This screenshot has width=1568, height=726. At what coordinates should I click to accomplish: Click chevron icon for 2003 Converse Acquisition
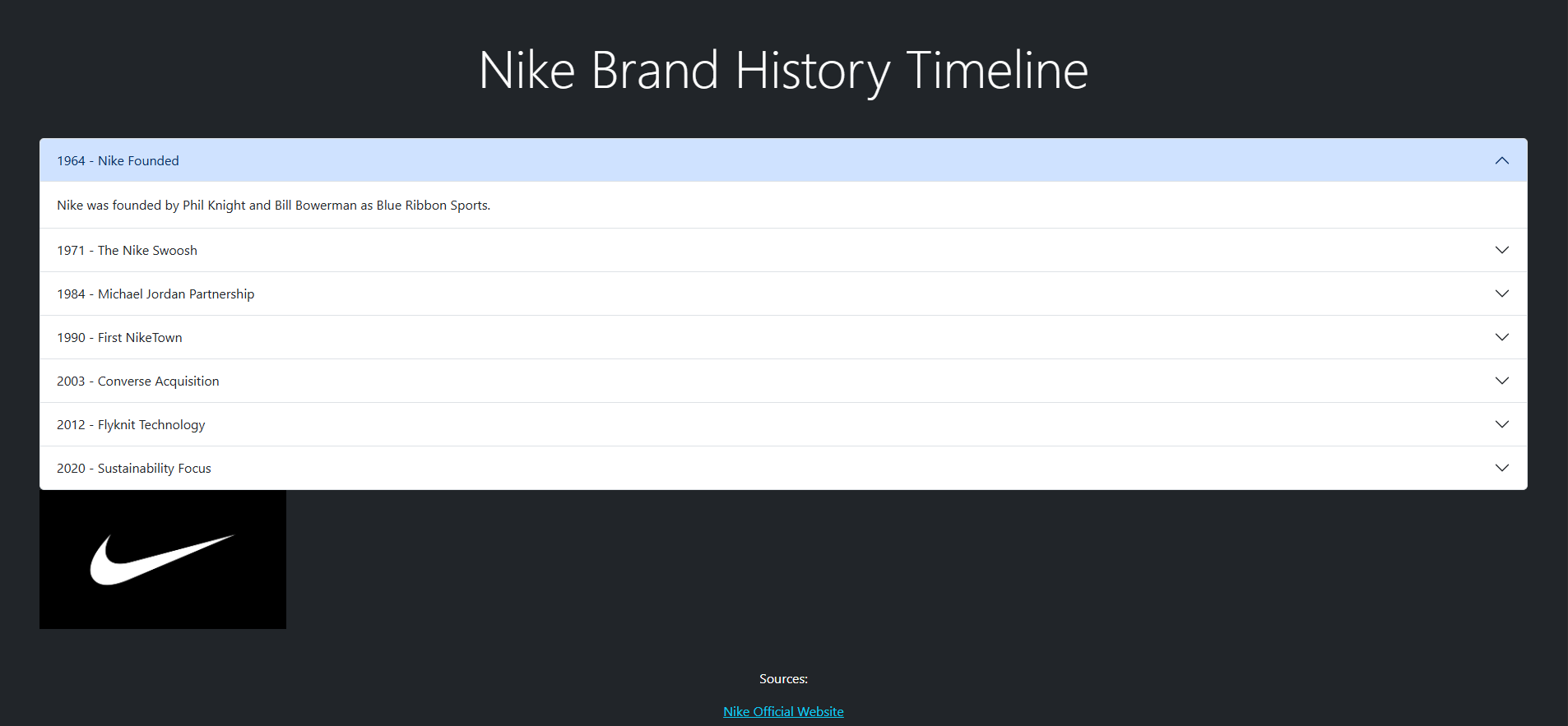pyautogui.click(x=1501, y=381)
